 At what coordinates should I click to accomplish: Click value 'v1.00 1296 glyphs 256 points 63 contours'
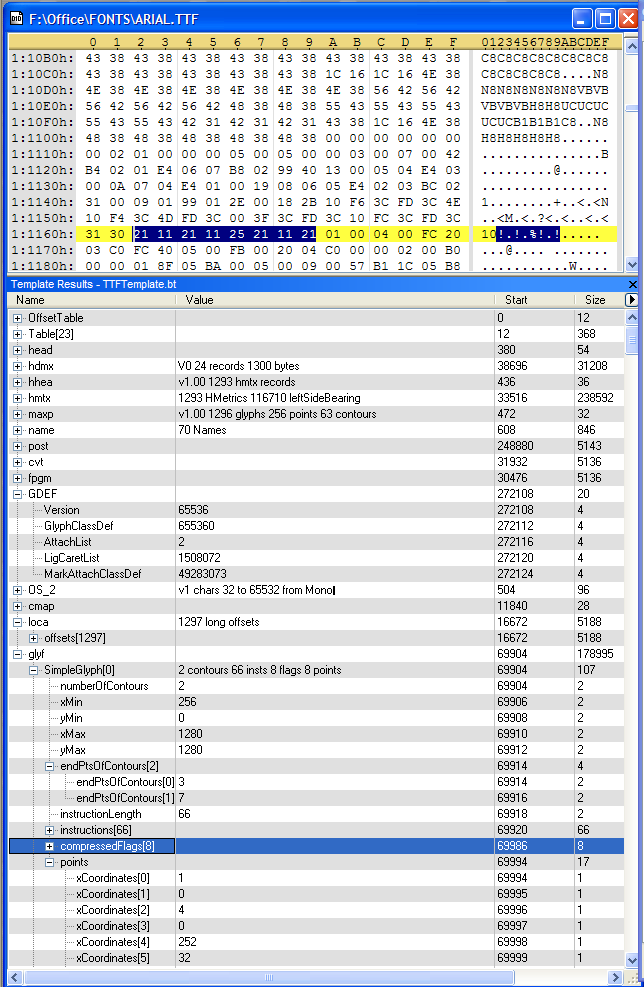point(277,414)
